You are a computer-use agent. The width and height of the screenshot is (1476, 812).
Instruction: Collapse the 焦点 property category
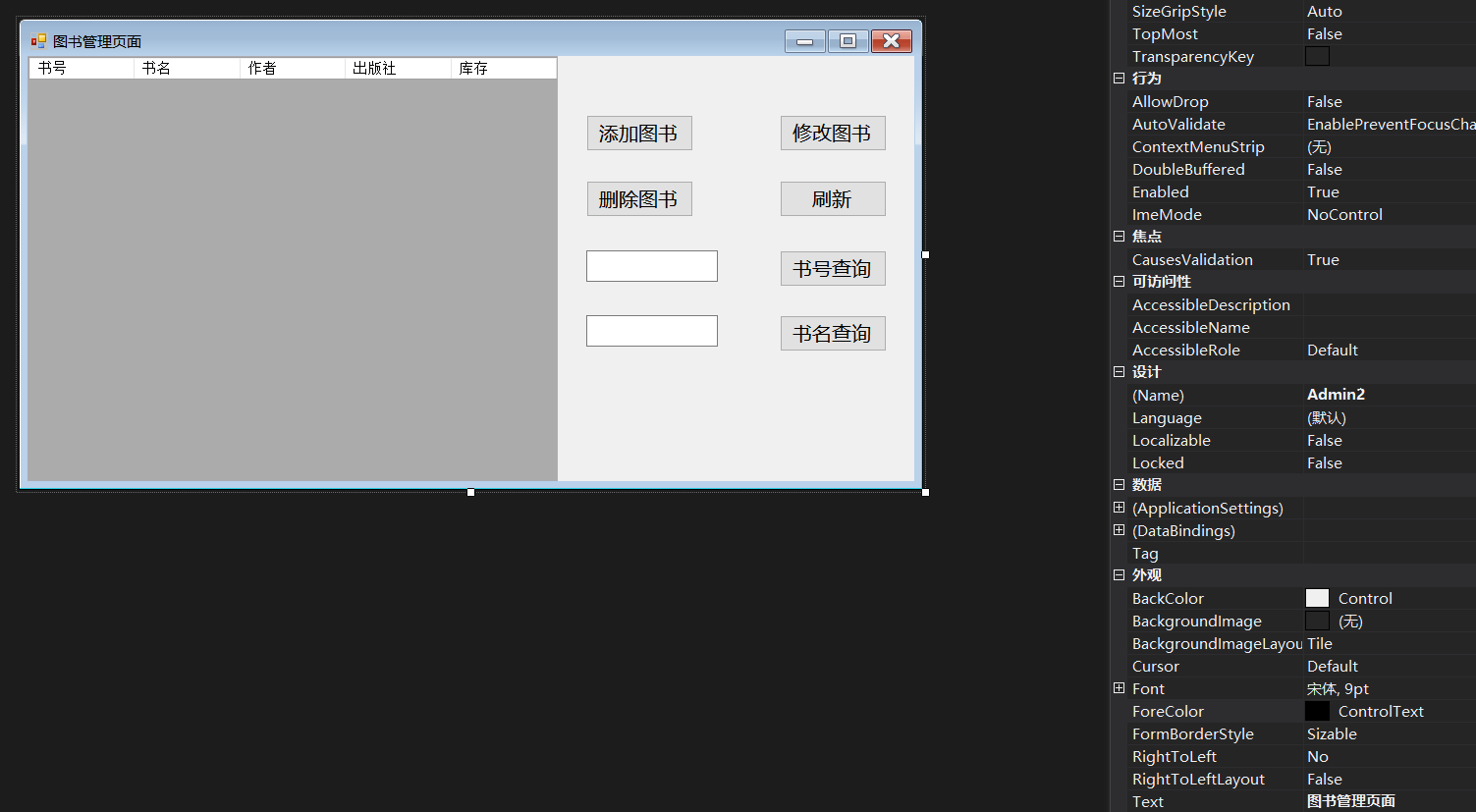pyautogui.click(x=1119, y=237)
